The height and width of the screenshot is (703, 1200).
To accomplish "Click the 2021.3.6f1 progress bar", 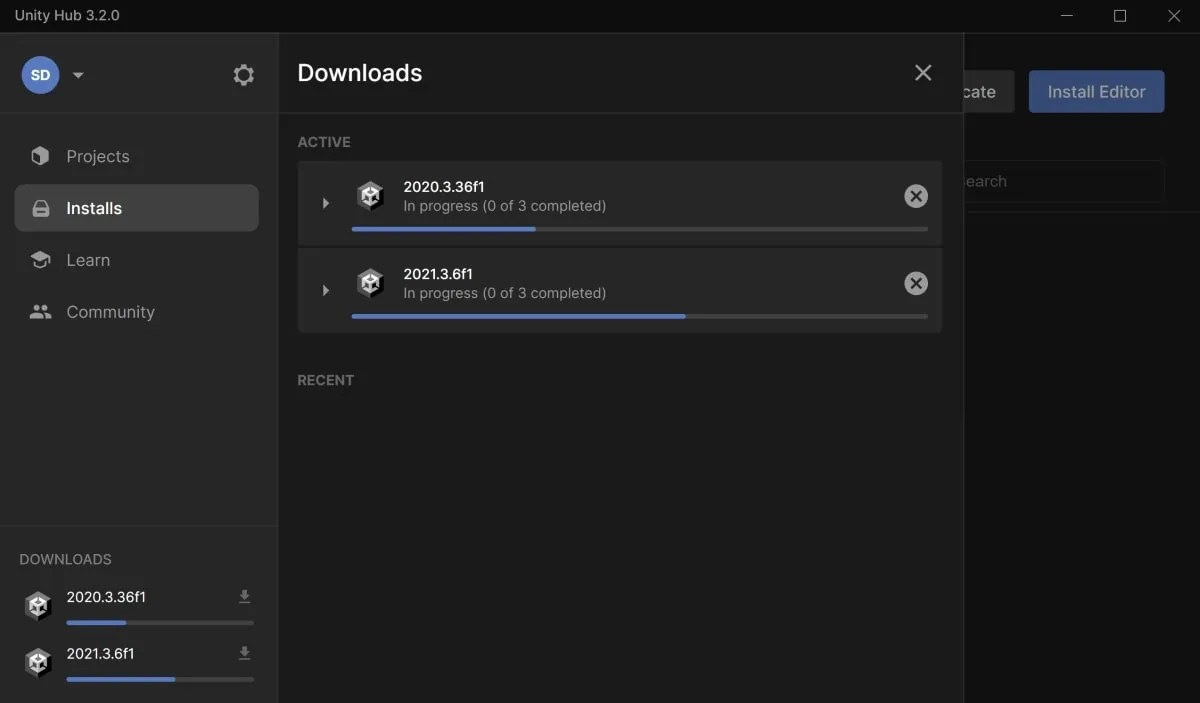I will click(x=640, y=316).
